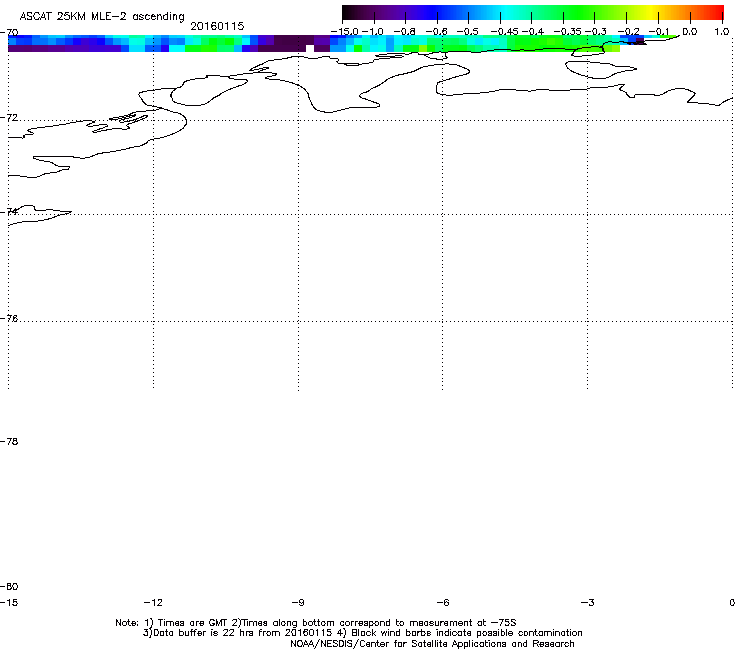
Task: Click the color bar label -0.5
Action: coord(468,32)
